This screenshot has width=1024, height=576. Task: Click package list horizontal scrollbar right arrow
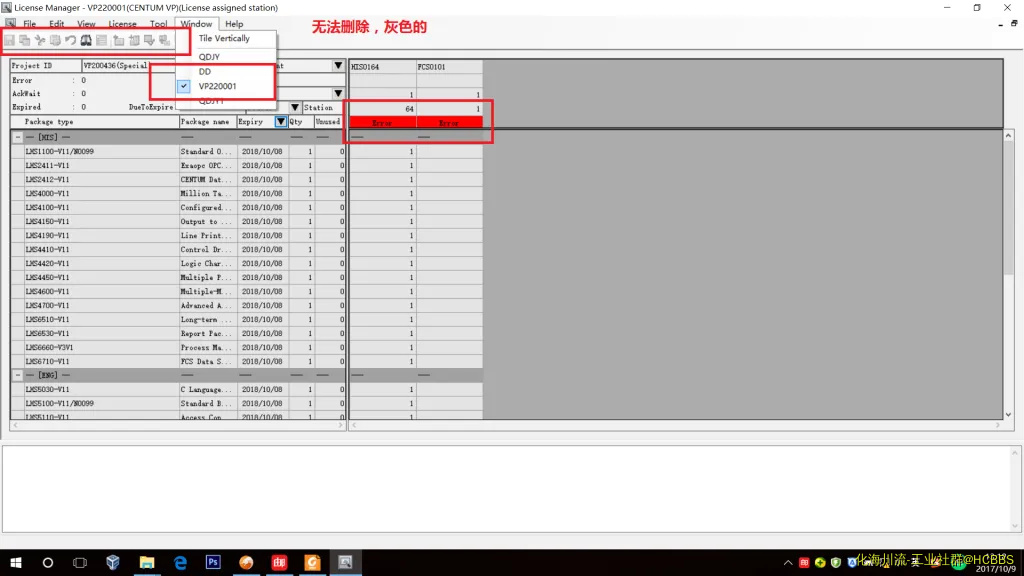[x=340, y=425]
